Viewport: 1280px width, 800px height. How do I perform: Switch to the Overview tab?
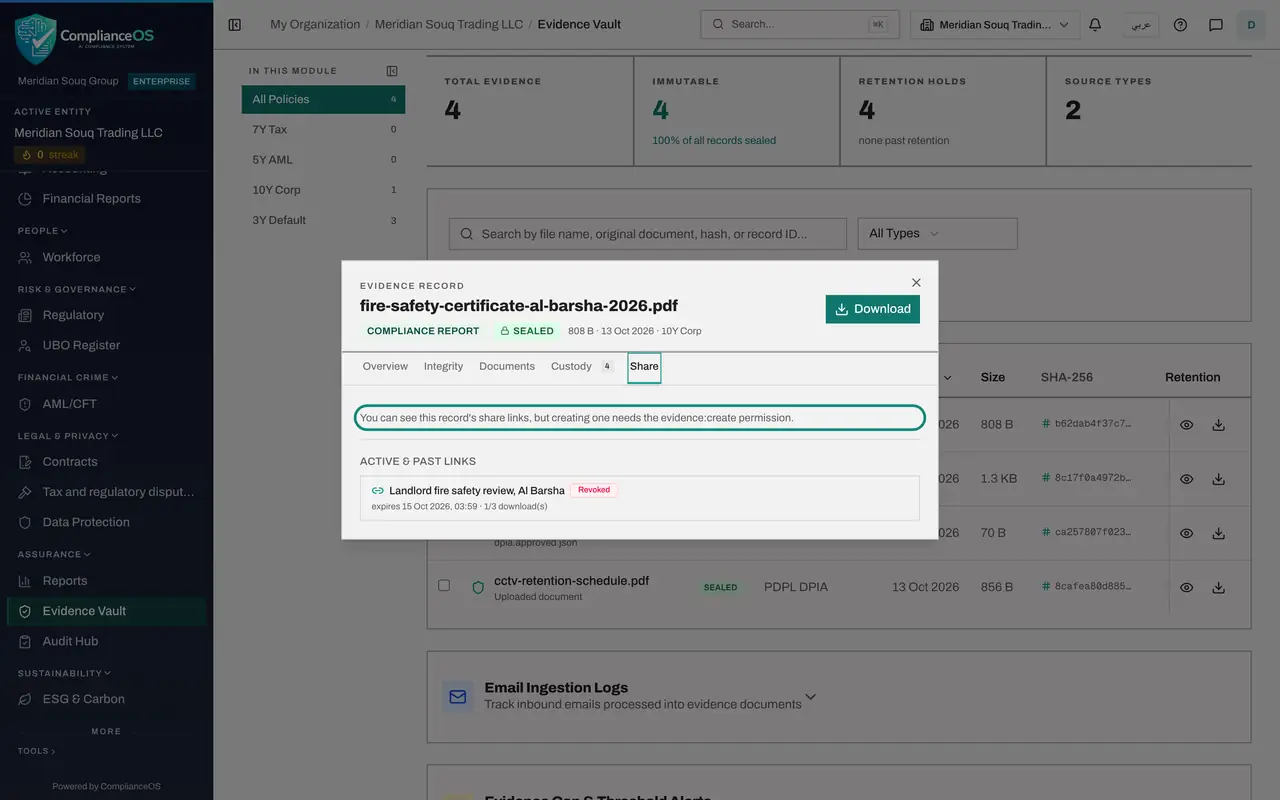[385, 367]
